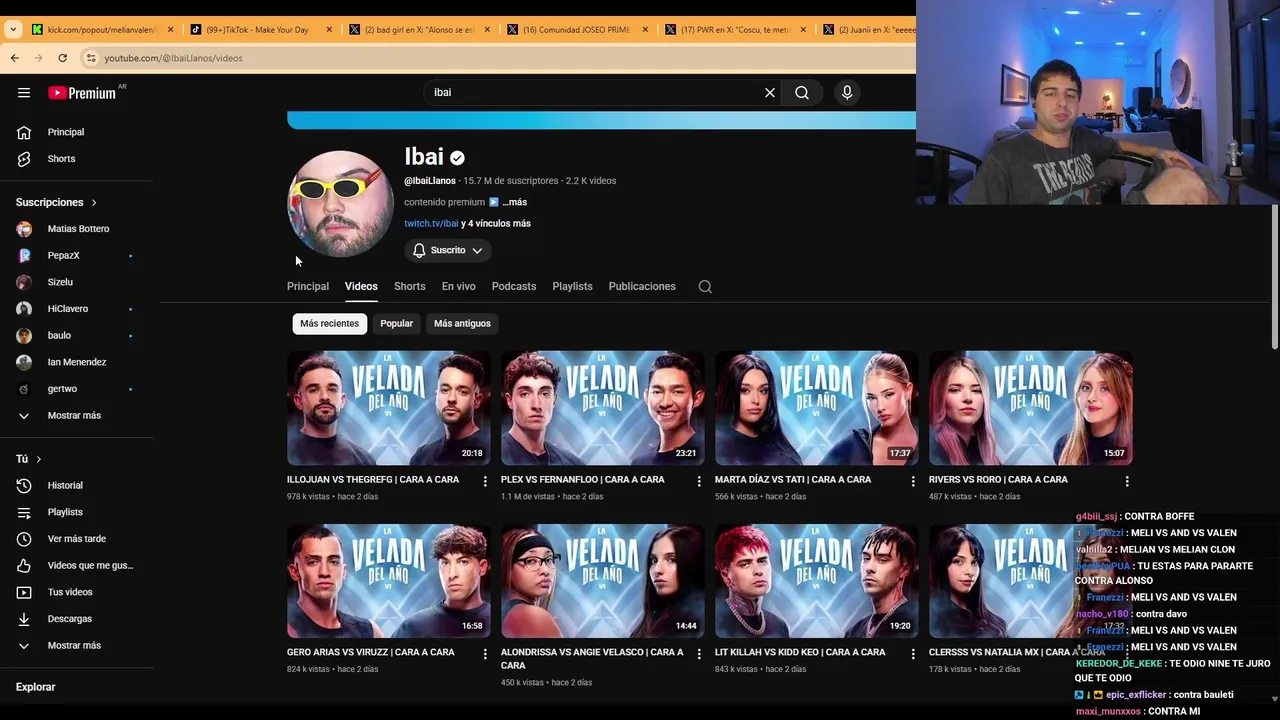Screen dimensions: 1280x720
Task: Open LIT KILLAH VS KIDD KEO thumbnail
Action: [x=817, y=581]
